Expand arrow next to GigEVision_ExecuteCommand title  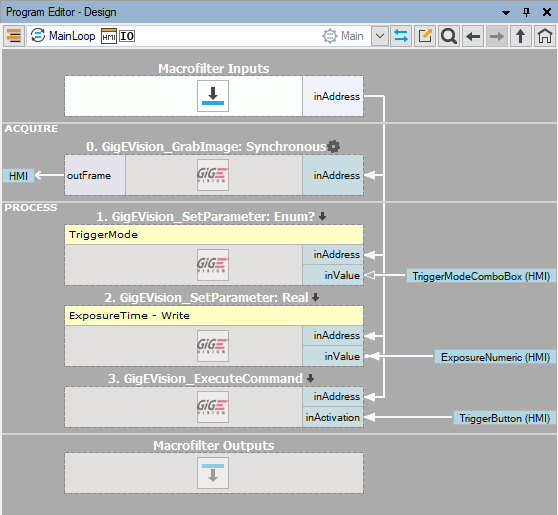click(x=310, y=378)
